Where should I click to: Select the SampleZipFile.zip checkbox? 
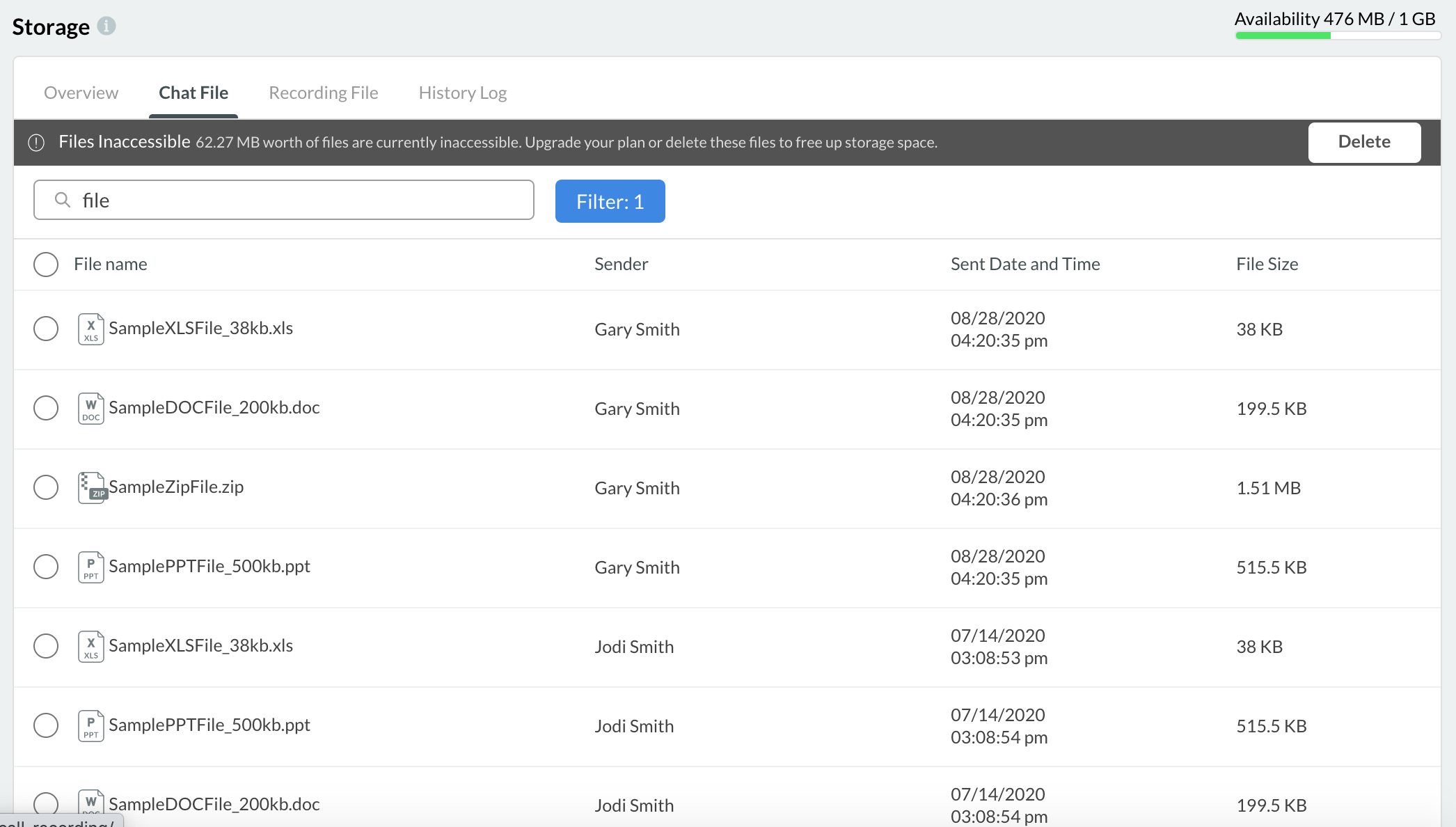(x=46, y=487)
